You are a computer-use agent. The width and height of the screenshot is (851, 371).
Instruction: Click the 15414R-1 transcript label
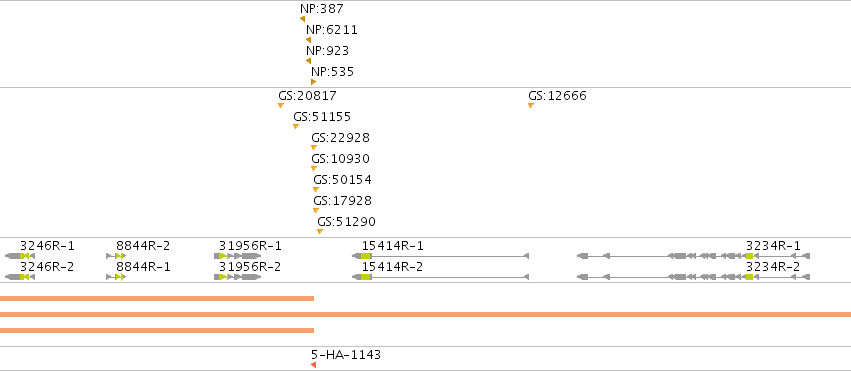tap(393, 246)
